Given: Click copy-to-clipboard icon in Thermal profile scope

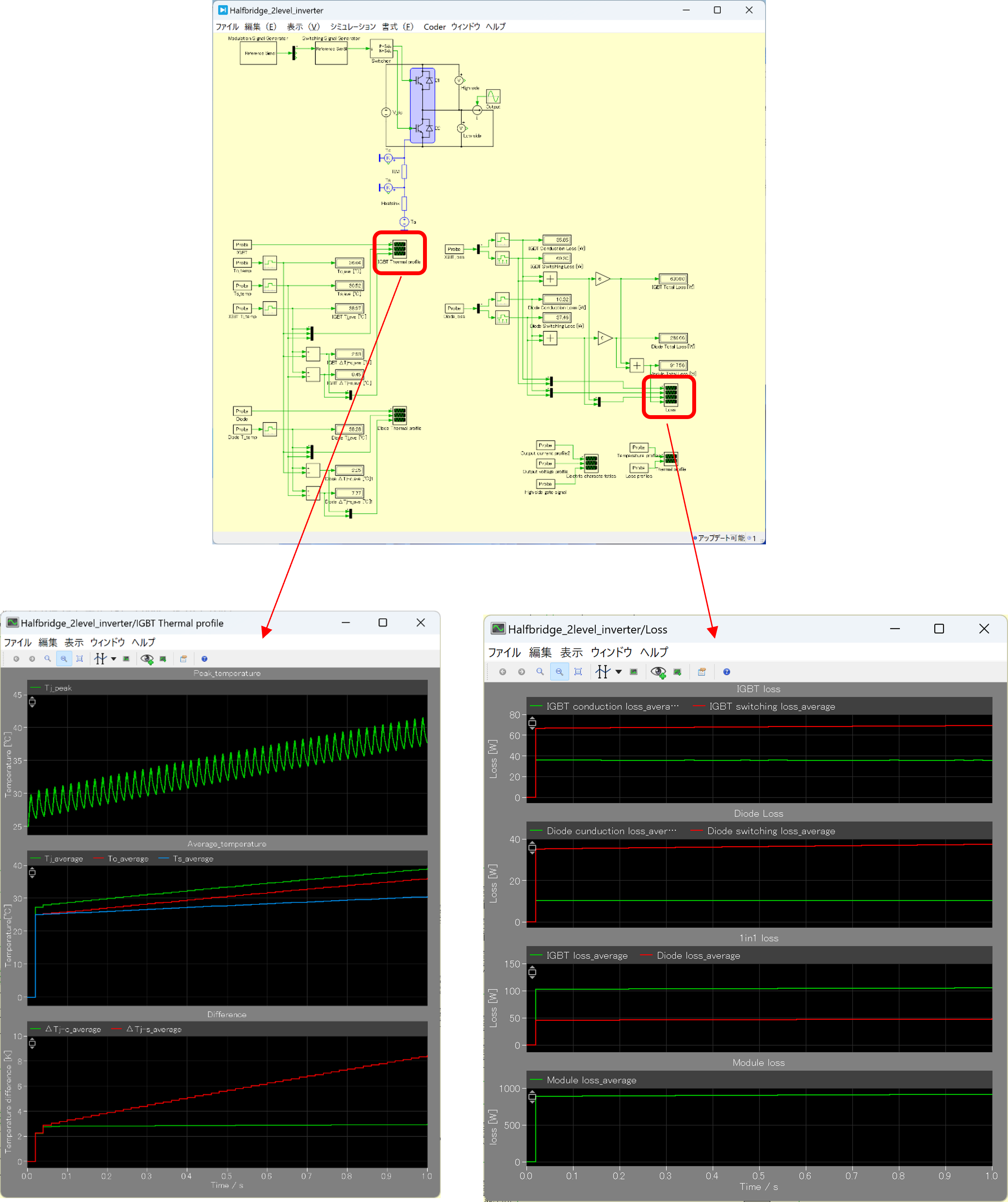Looking at the screenshot, I should point(183,659).
